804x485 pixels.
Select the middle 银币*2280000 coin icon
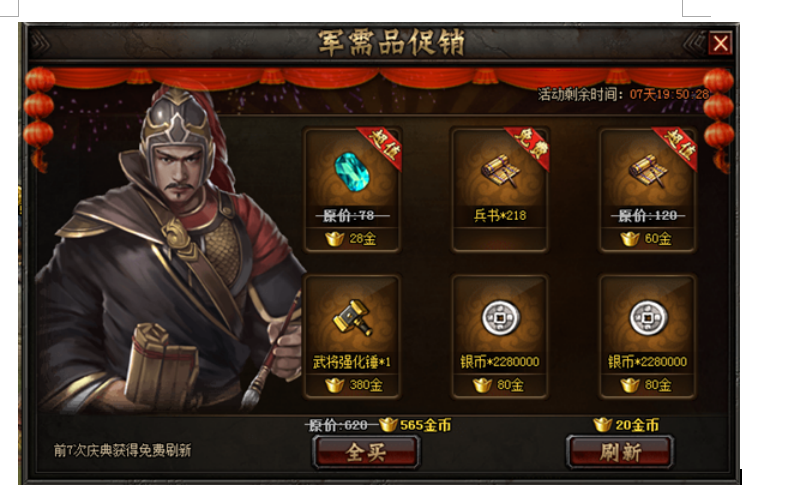pos(500,318)
